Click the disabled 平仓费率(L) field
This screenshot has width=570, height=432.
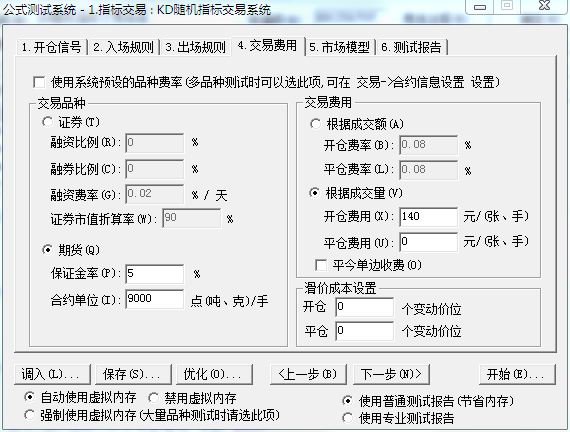(428, 170)
